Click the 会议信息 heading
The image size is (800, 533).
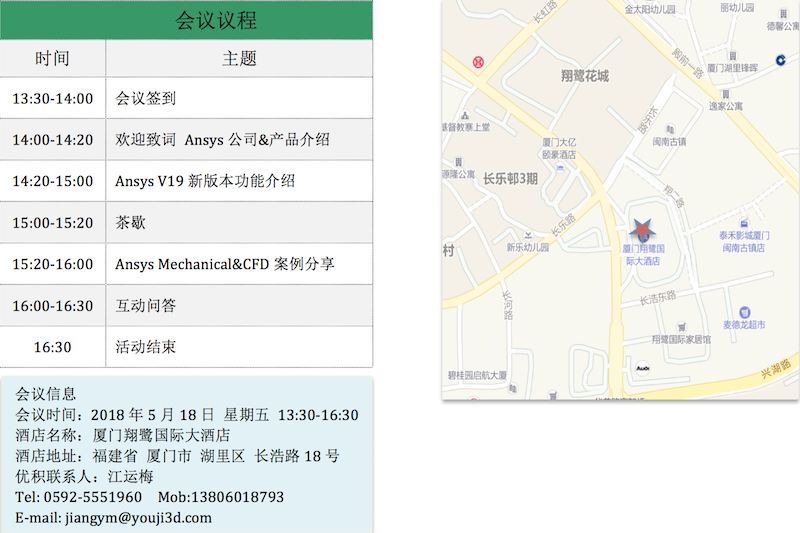click(x=45, y=394)
